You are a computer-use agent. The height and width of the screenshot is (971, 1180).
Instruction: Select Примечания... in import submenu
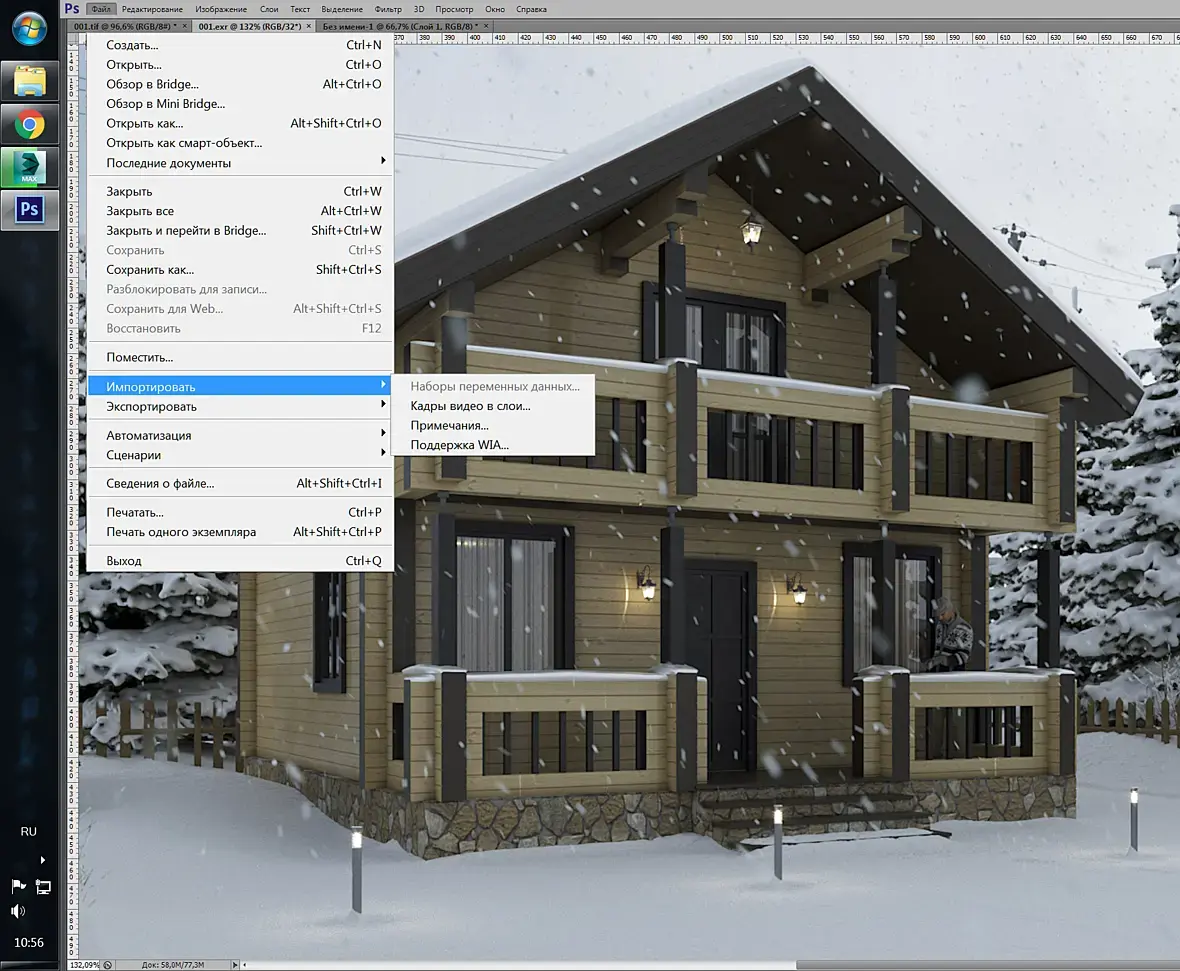pyautogui.click(x=493, y=425)
